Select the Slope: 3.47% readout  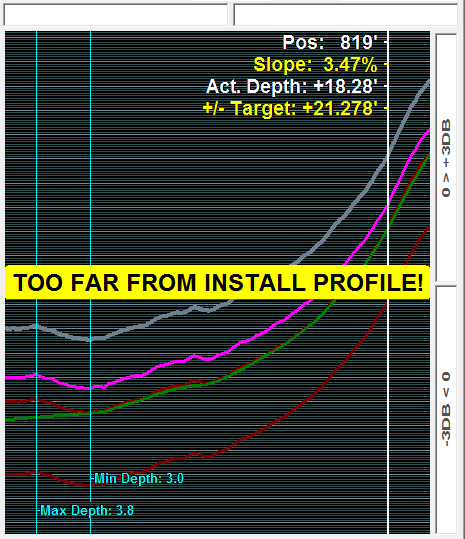[x=315, y=65]
